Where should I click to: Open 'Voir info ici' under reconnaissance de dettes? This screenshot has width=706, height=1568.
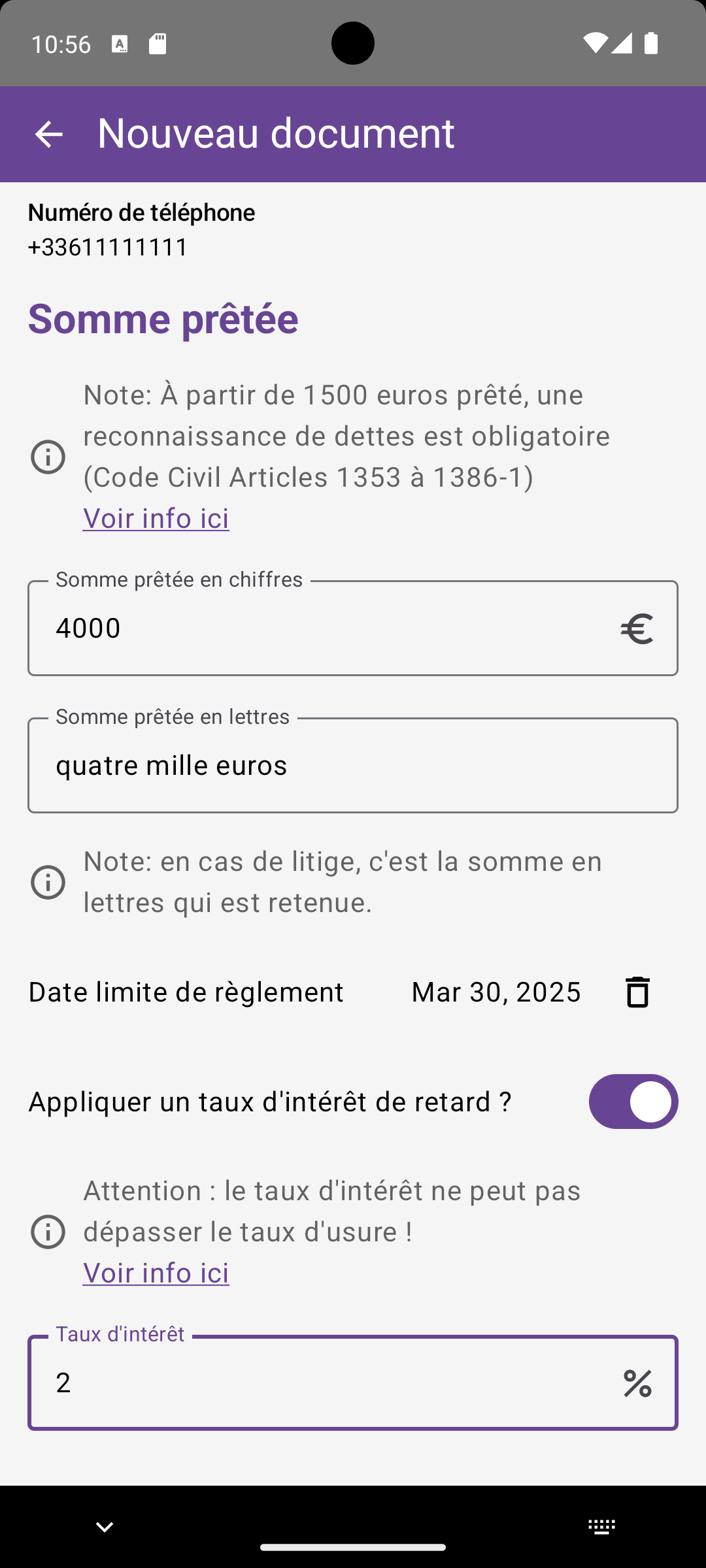[156, 518]
